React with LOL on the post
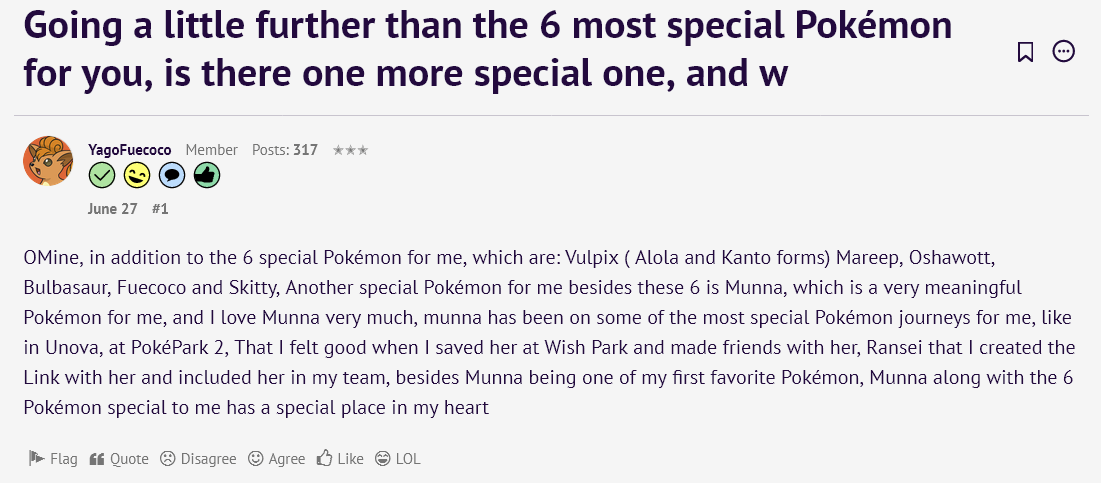1101x483 pixels. click(x=397, y=459)
